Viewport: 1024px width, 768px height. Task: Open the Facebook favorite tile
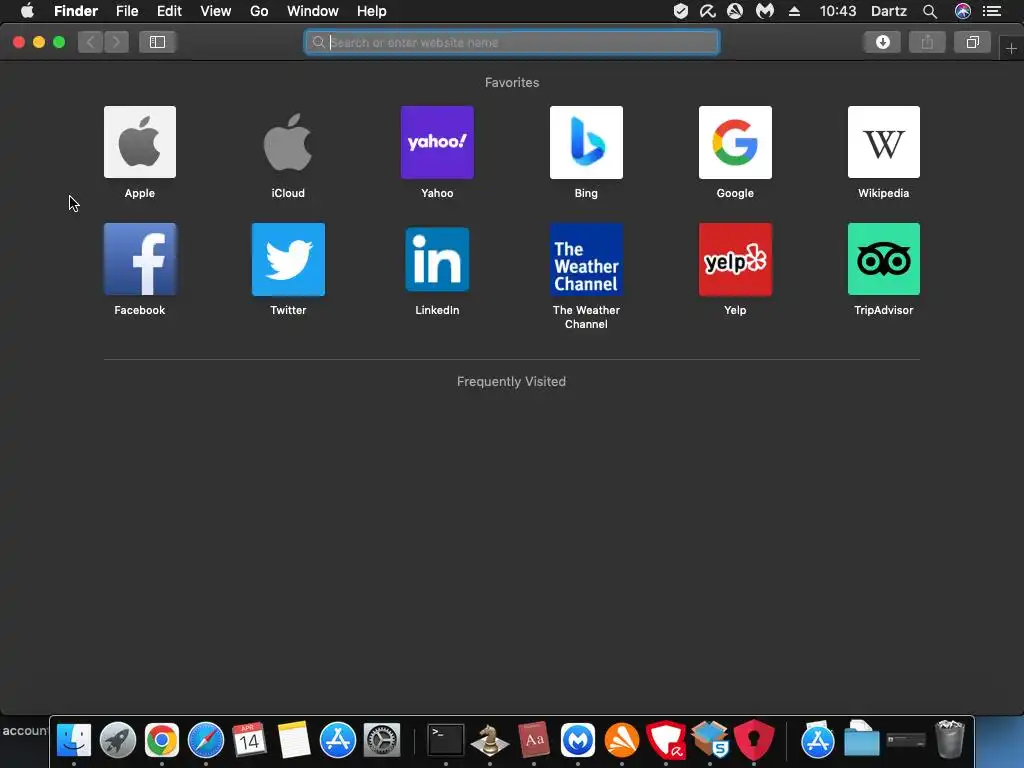[x=140, y=259]
